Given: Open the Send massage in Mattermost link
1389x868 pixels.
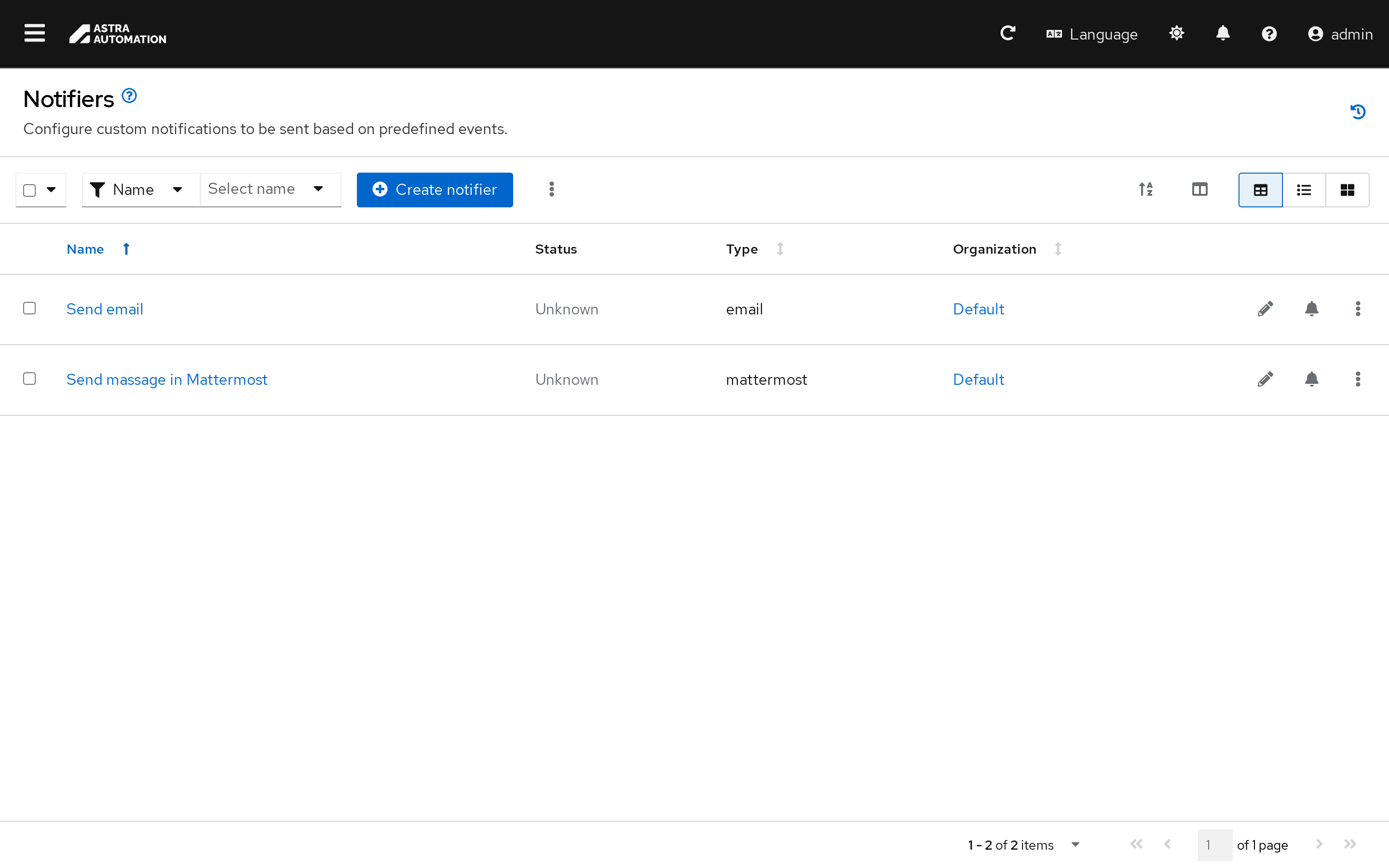Looking at the screenshot, I should click(x=166, y=380).
